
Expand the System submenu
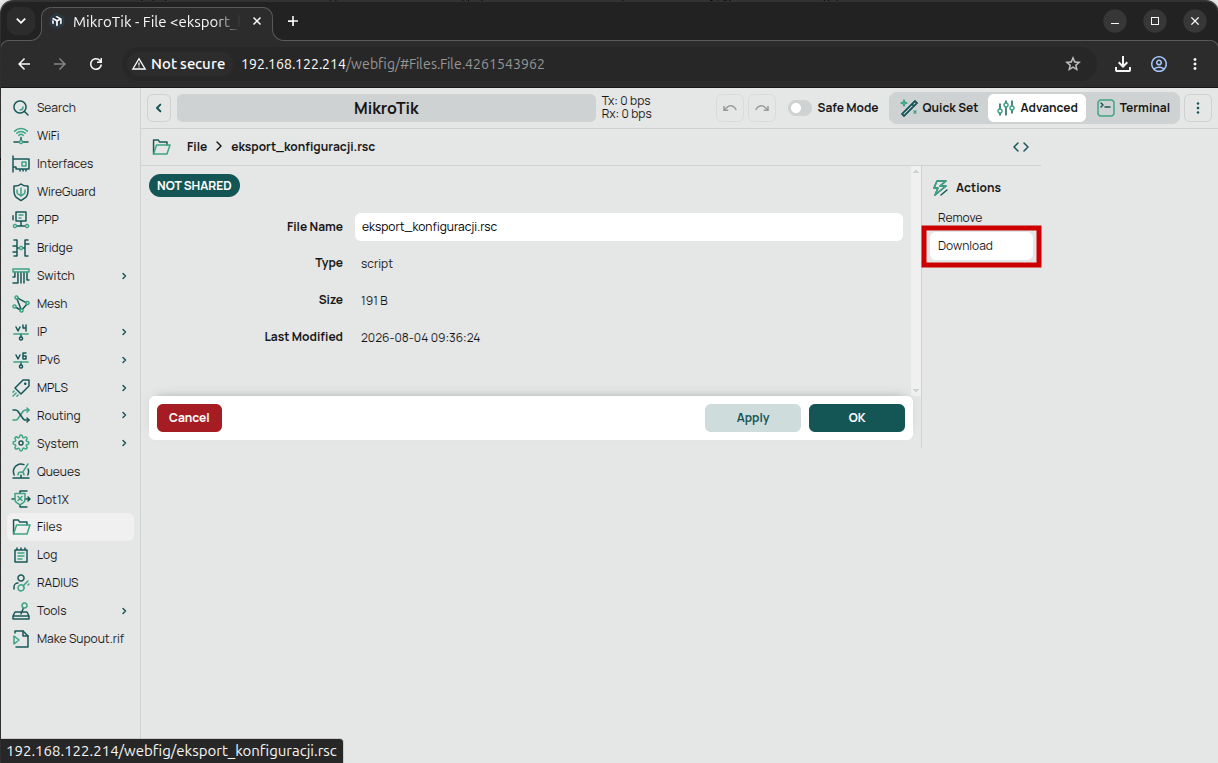click(x=124, y=444)
